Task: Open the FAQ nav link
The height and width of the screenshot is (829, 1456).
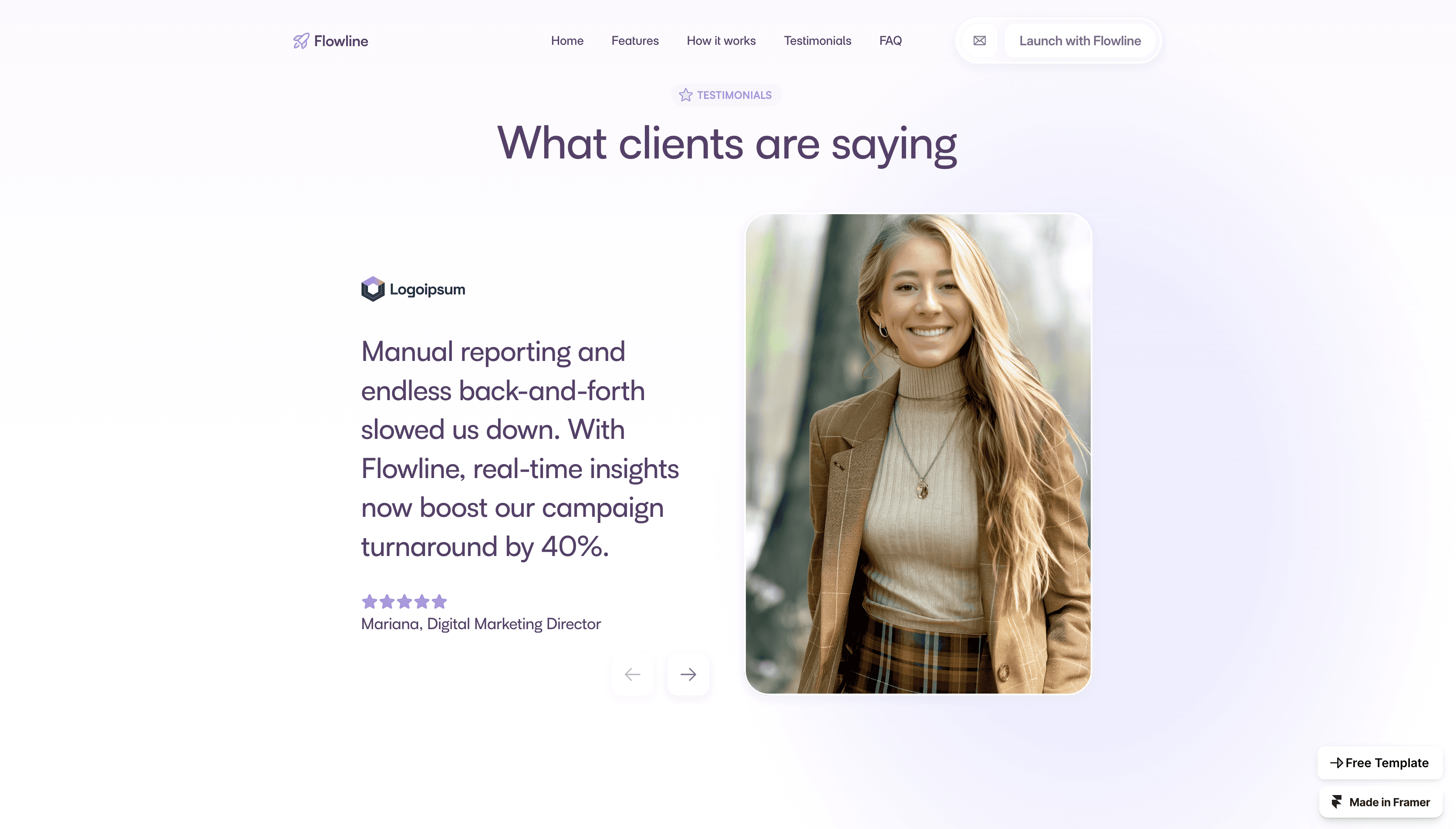Action: pyautogui.click(x=890, y=41)
